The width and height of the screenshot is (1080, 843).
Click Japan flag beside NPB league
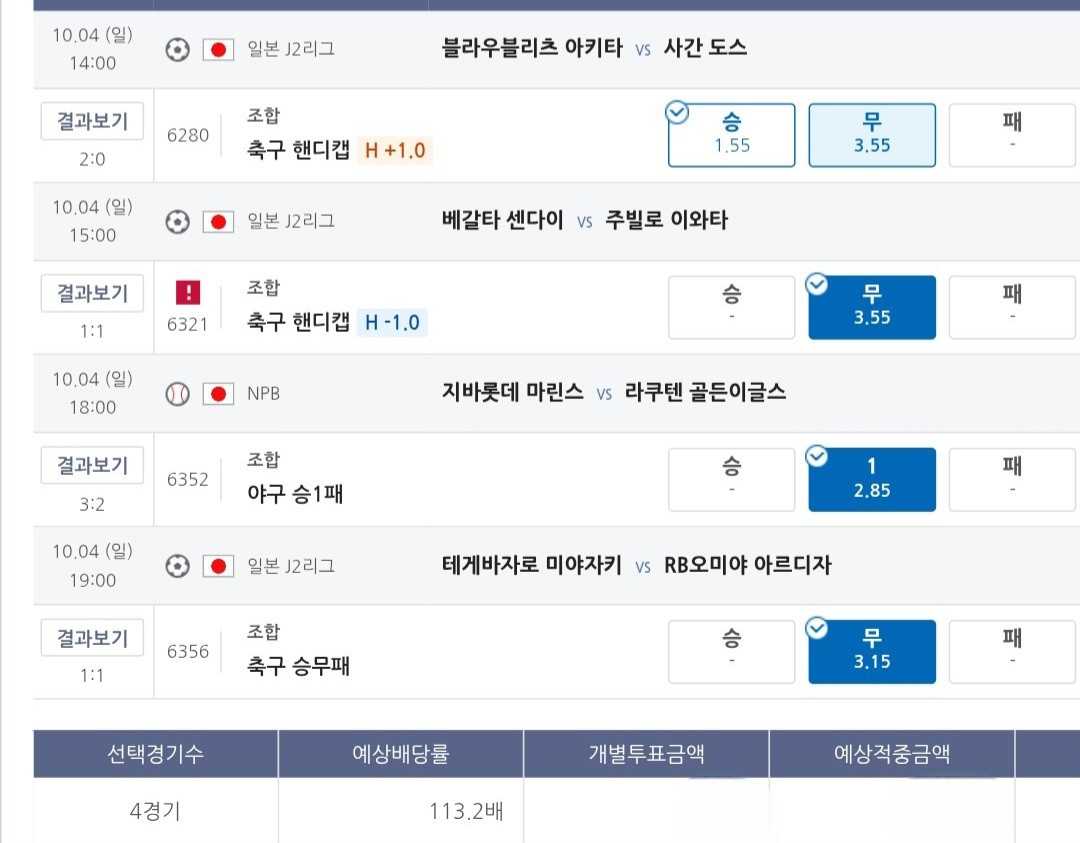[x=218, y=394]
